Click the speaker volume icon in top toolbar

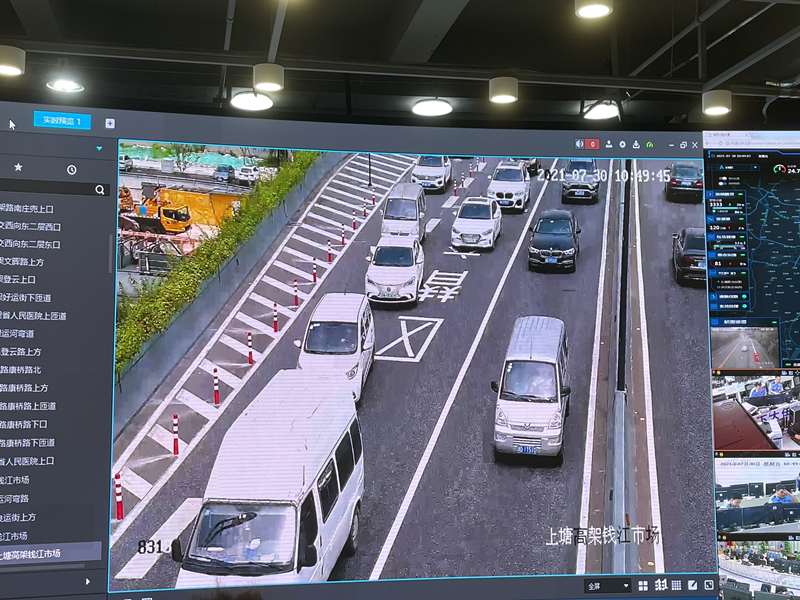(x=579, y=144)
